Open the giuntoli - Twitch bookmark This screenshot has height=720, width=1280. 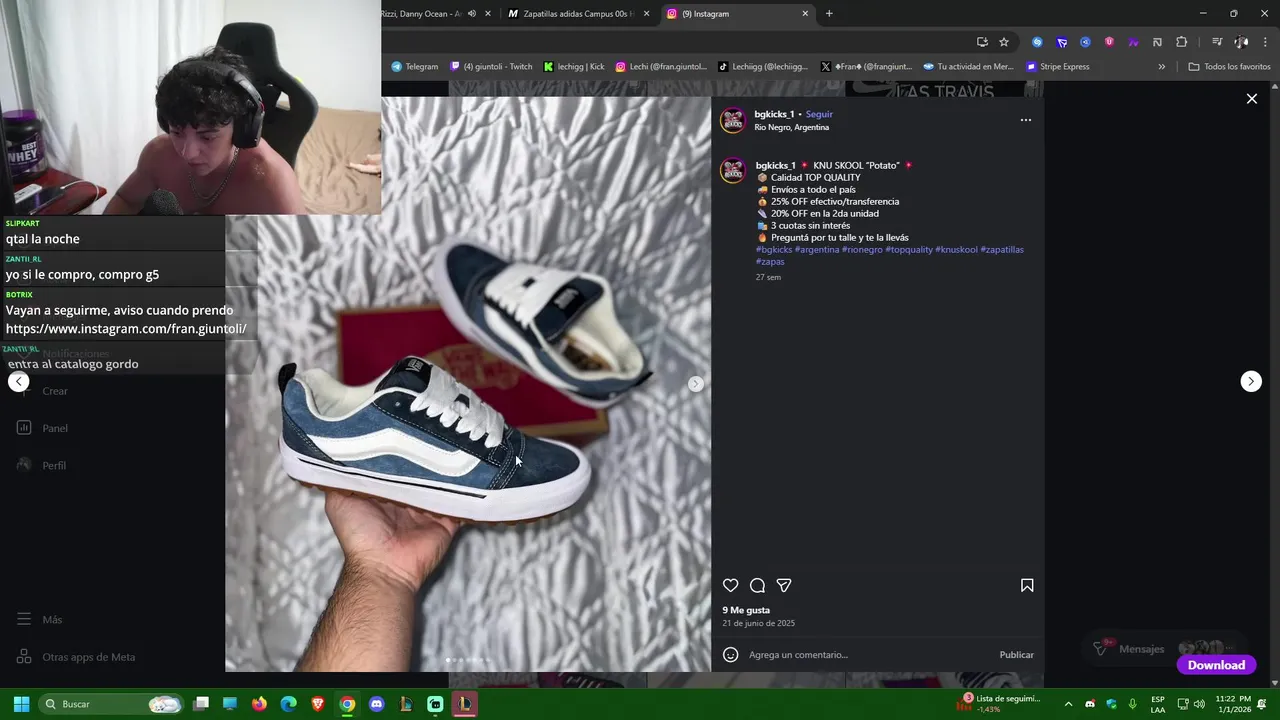[491, 67]
